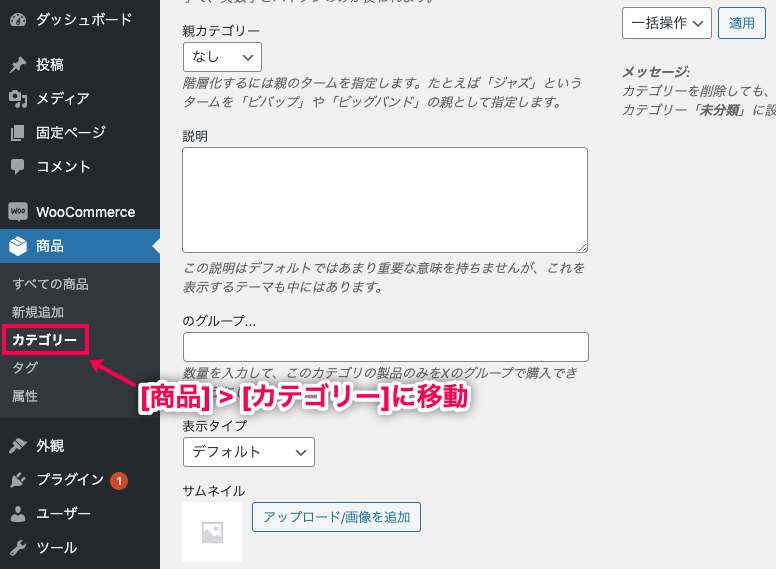776x569 pixels.
Task: Open the WooCommerce menu
Action: click(80, 212)
